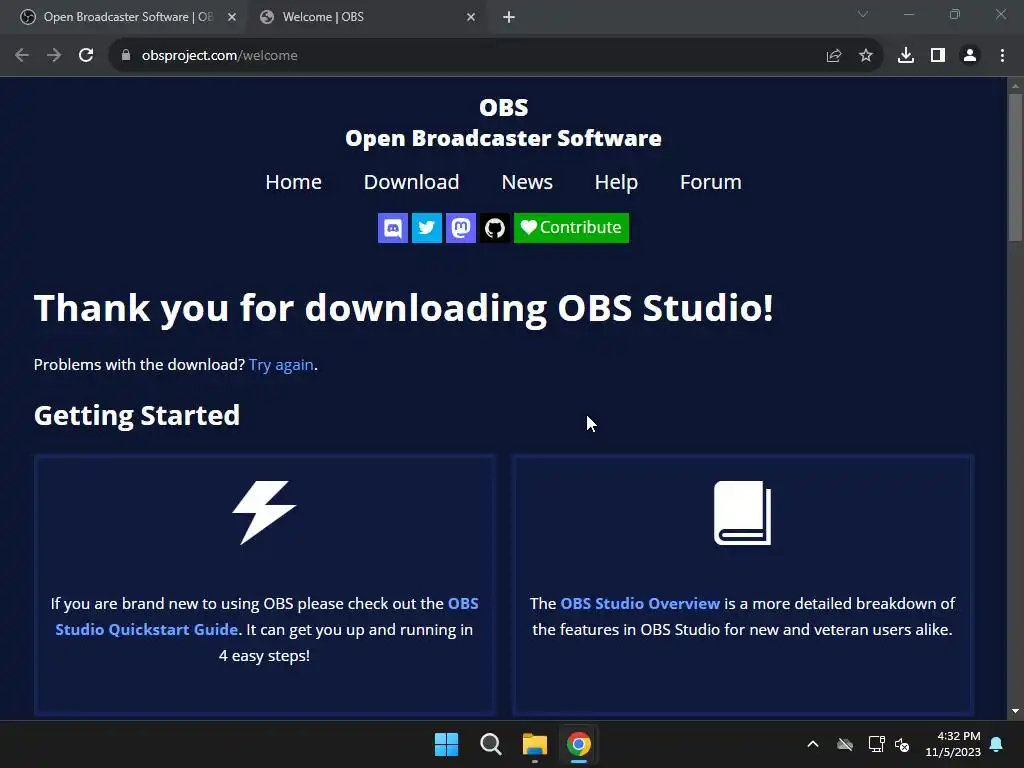Viewport: 1024px width, 768px height.
Task: Open Chrome downloads icon
Action: click(906, 56)
